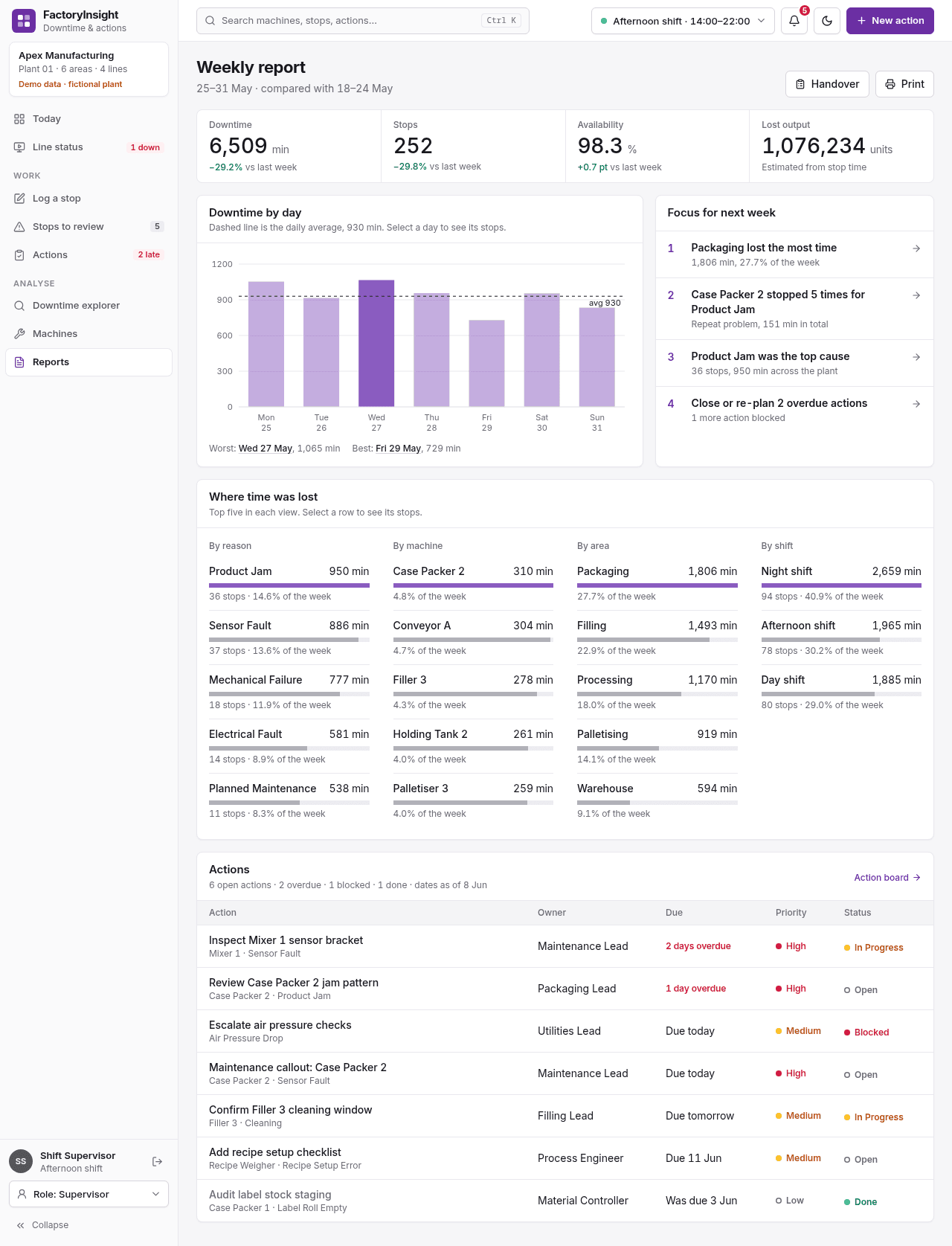952x1246 pixels.
Task: Click the Holding Tank 2 machine row
Action: click(x=473, y=746)
